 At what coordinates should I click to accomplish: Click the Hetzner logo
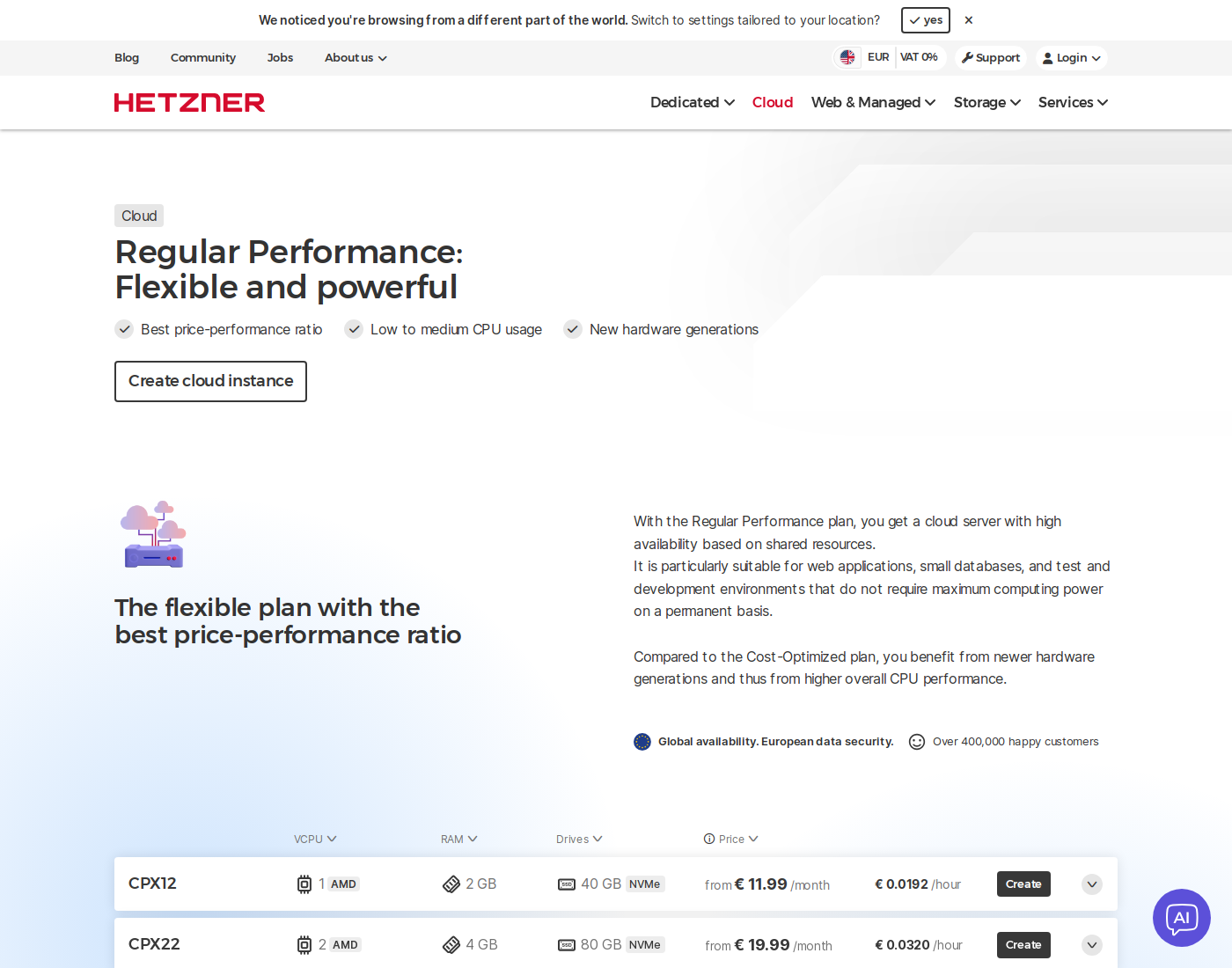click(189, 103)
